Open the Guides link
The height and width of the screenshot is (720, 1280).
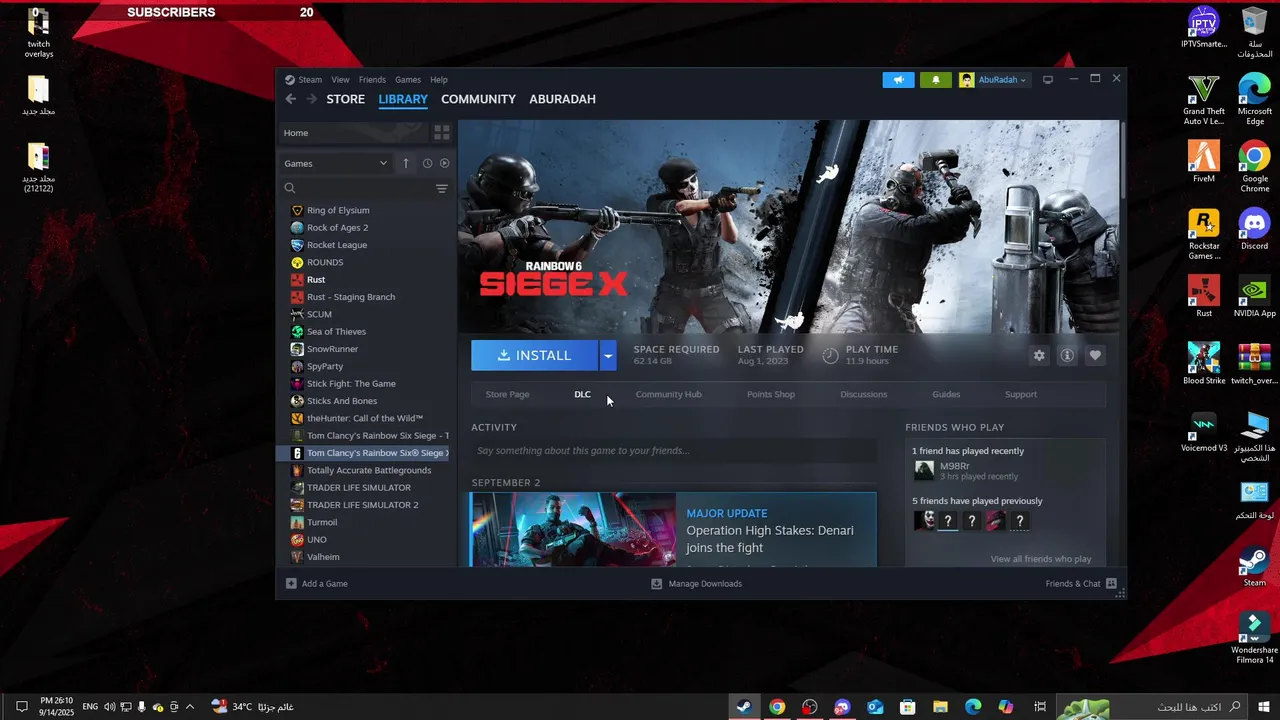pyautogui.click(x=946, y=394)
